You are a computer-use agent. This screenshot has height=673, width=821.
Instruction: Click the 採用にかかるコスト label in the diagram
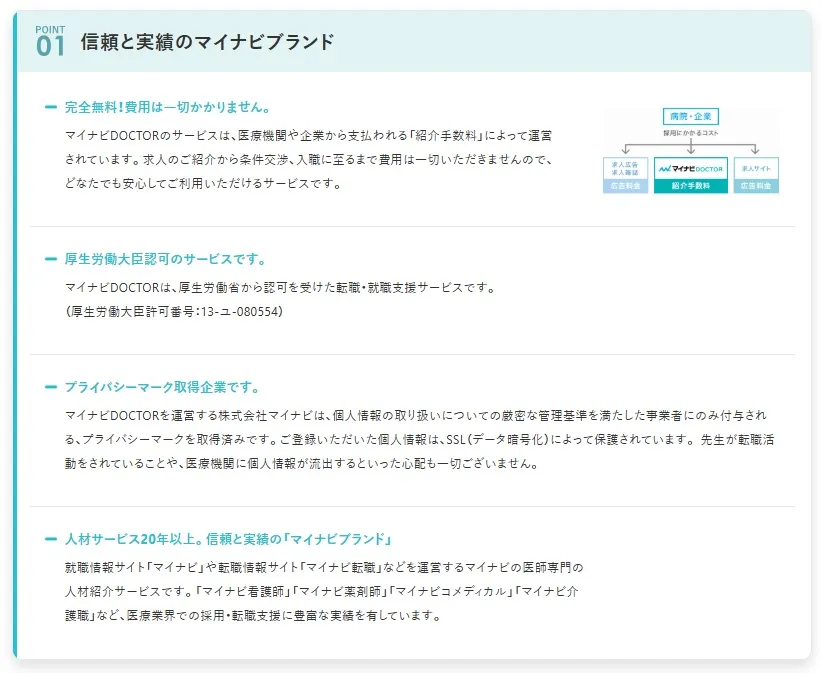691,132
